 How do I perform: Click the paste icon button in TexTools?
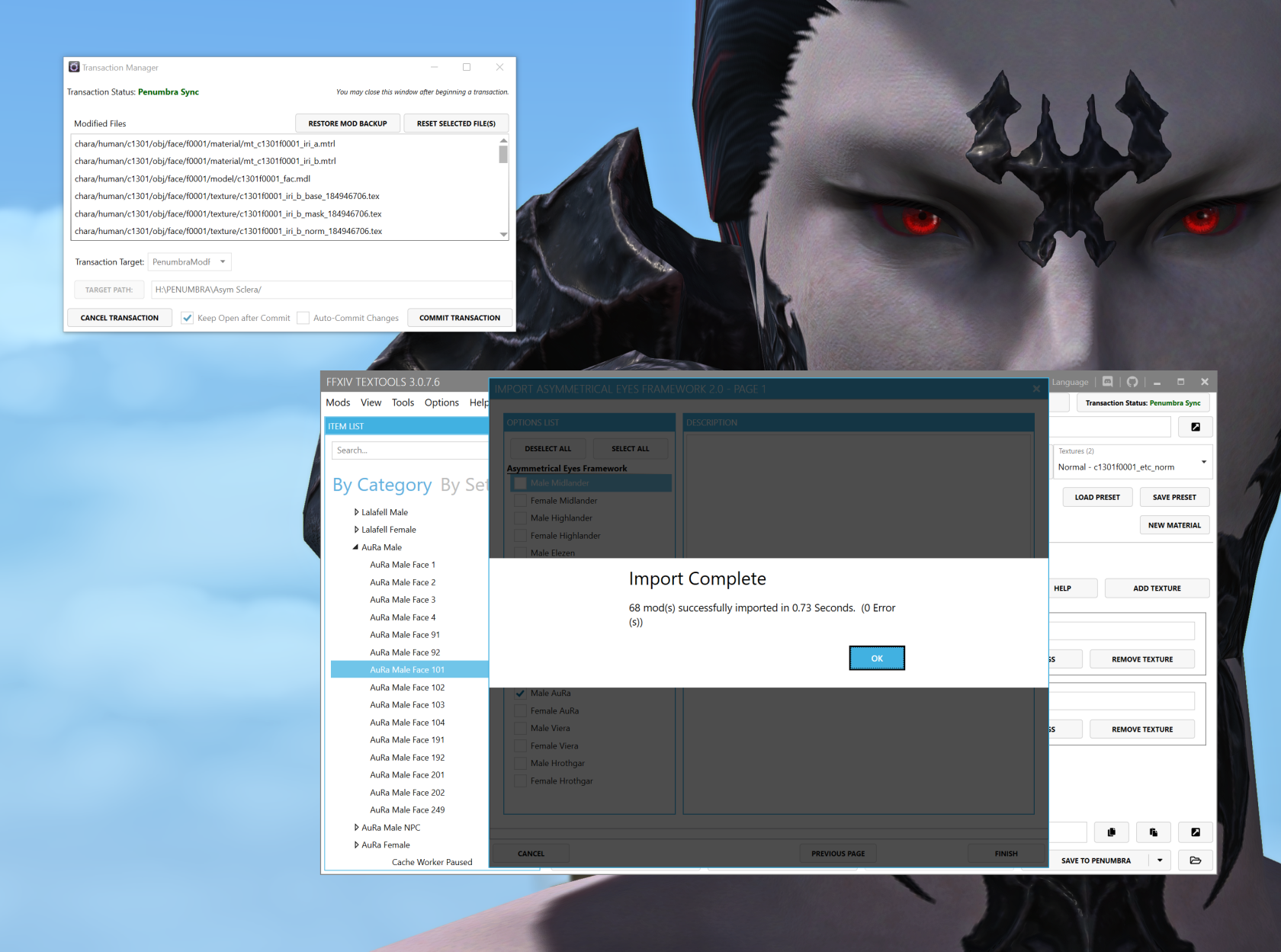[x=1154, y=832]
